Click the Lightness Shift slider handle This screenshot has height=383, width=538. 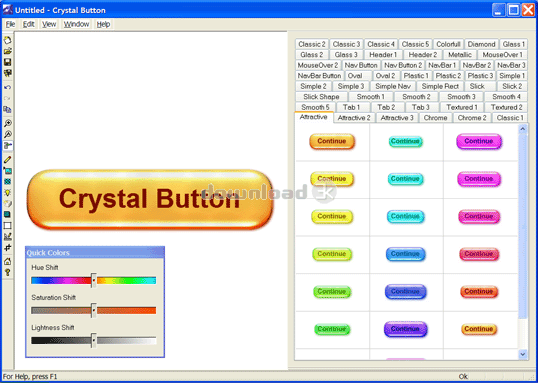[x=94, y=340]
